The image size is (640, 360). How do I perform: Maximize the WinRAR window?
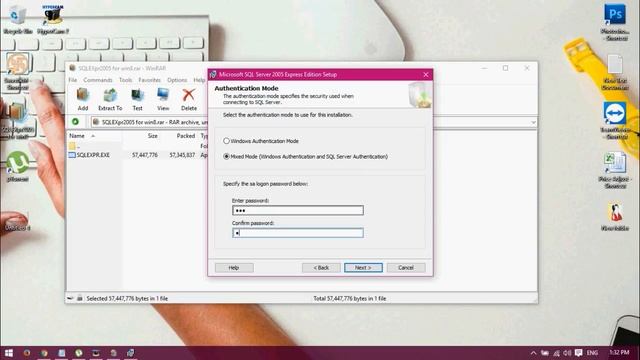pyautogui.click(x=505, y=68)
